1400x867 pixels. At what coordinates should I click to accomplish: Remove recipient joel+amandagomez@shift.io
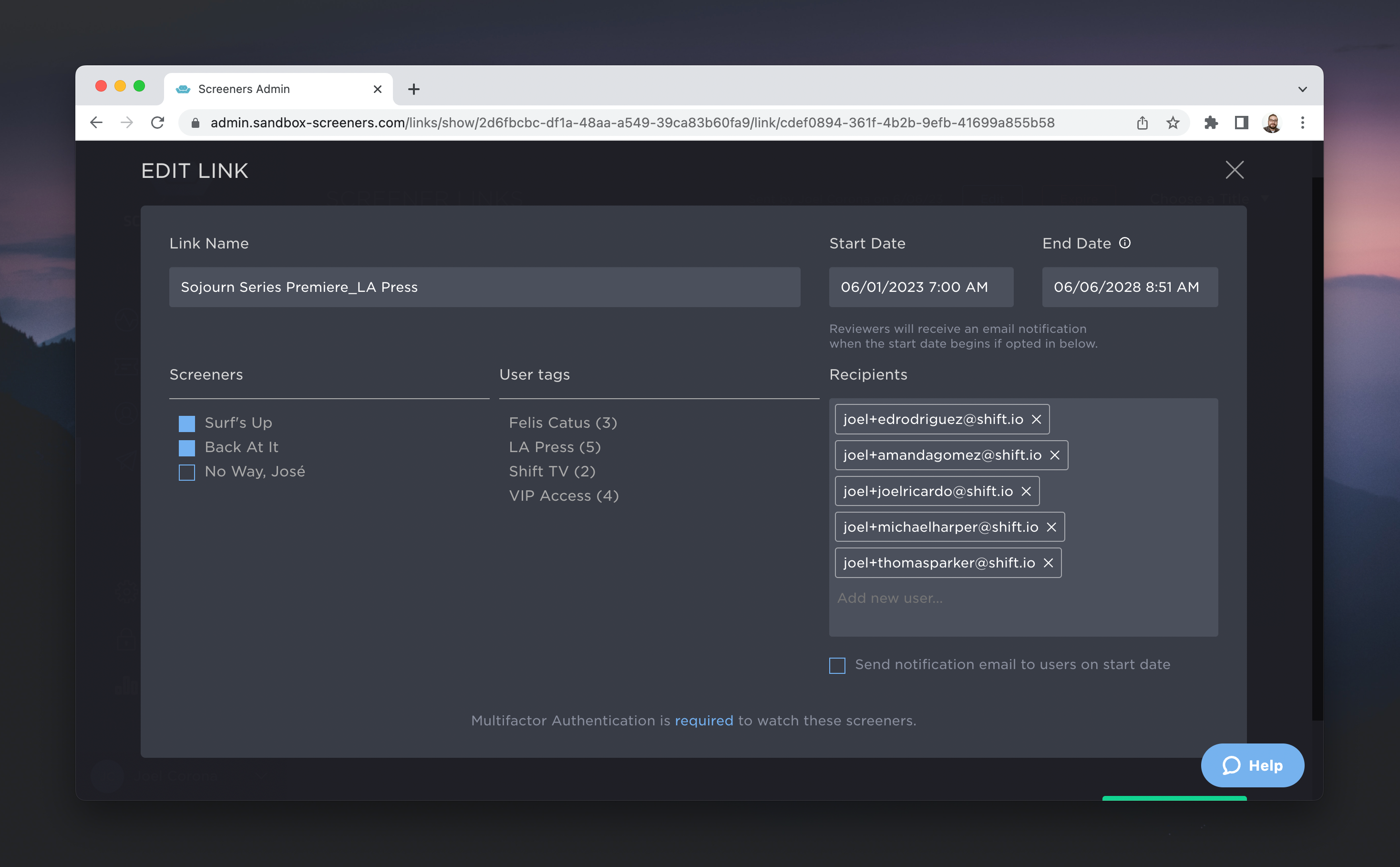1054,455
